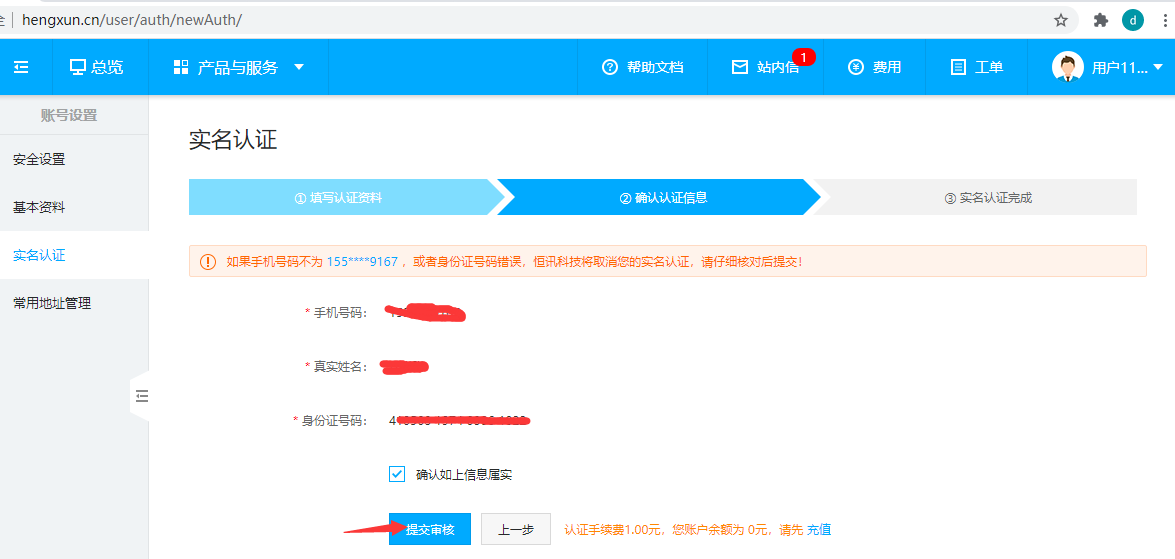Select 安全设置 in the sidebar

[x=39, y=159]
